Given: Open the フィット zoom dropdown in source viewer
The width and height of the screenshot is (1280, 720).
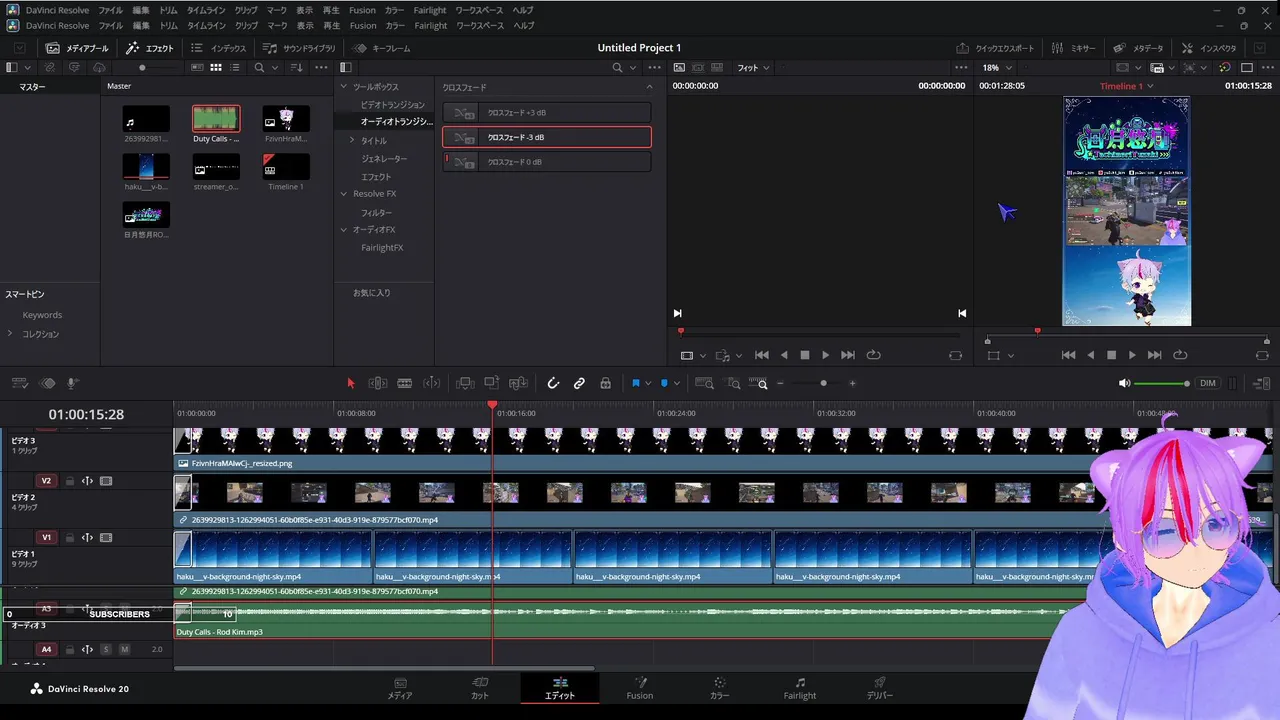Looking at the screenshot, I should pos(753,67).
